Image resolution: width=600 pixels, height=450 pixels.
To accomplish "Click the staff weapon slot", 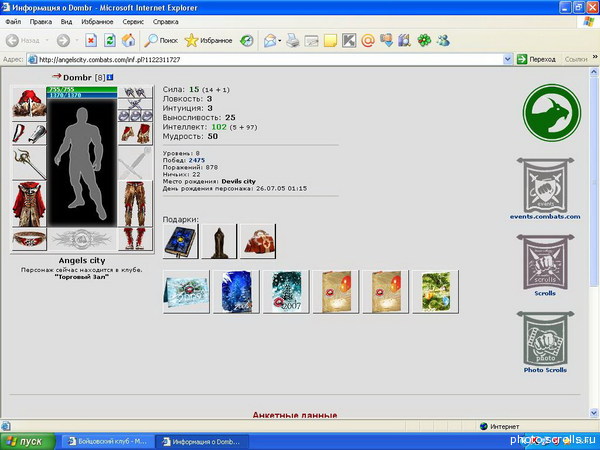I will coord(29,163).
